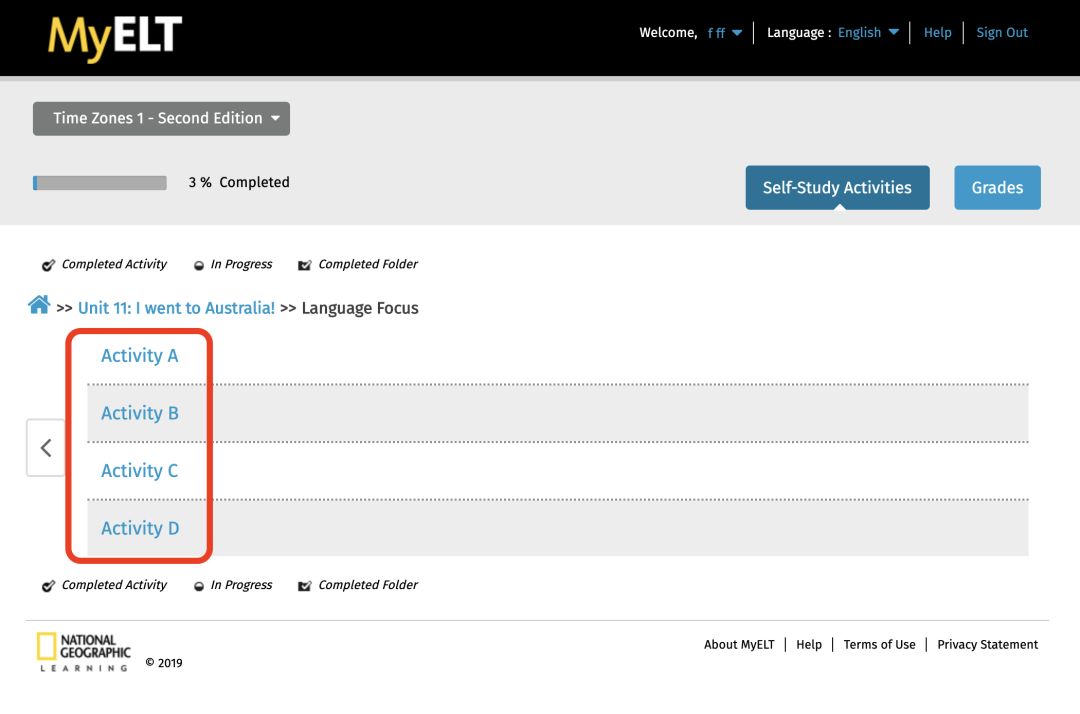Click Completed Folder icon in top legend
This screenshot has width=1080, height=714.
(304, 265)
